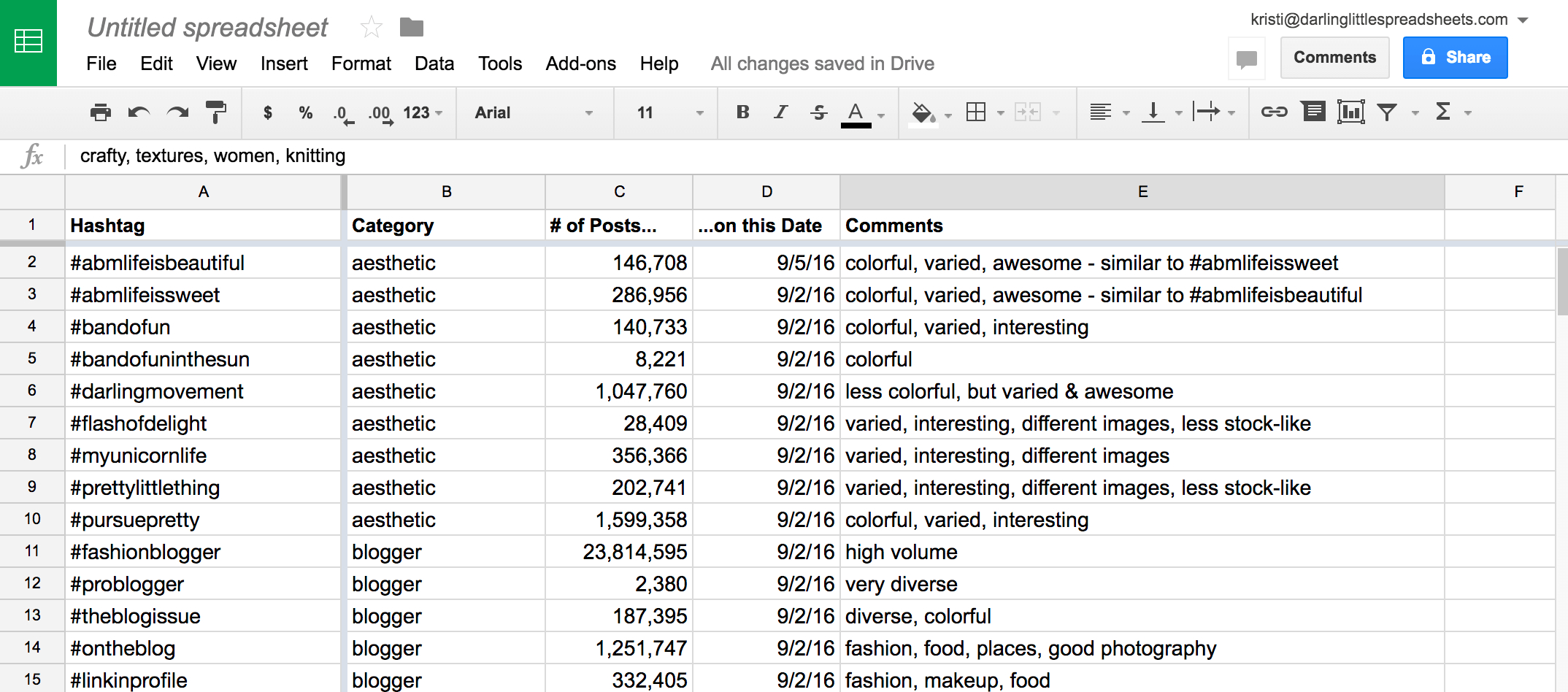Image resolution: width=1568 pixels, height=692 pixels.
Task: Open the Comments button
Action: click(1334, 57)
